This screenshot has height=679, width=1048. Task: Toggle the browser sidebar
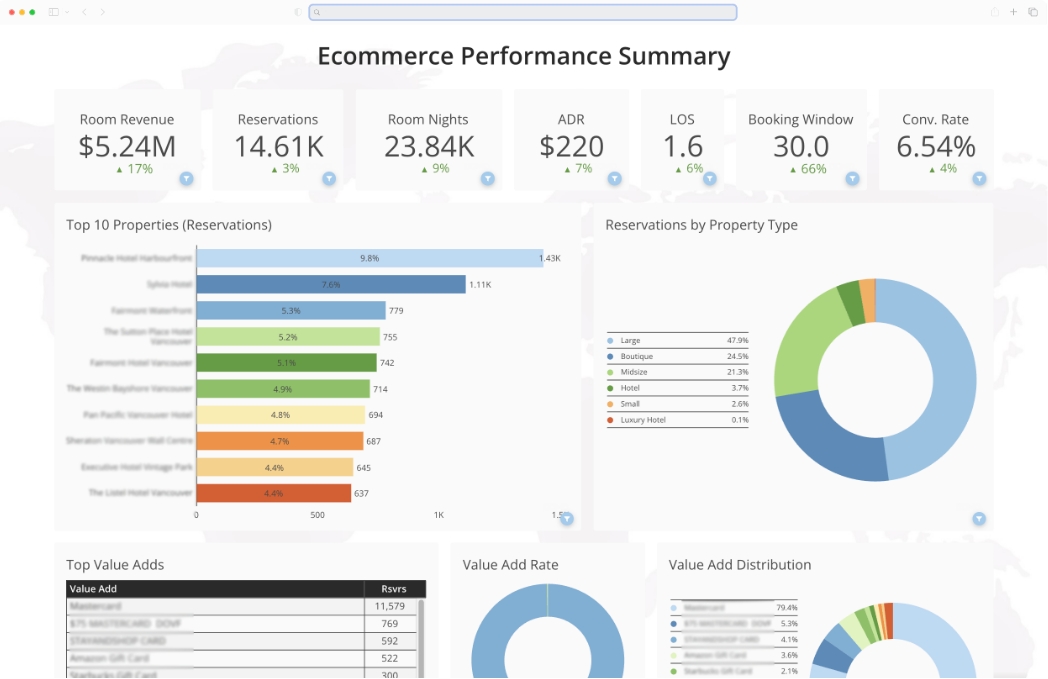tap(53, 12)
